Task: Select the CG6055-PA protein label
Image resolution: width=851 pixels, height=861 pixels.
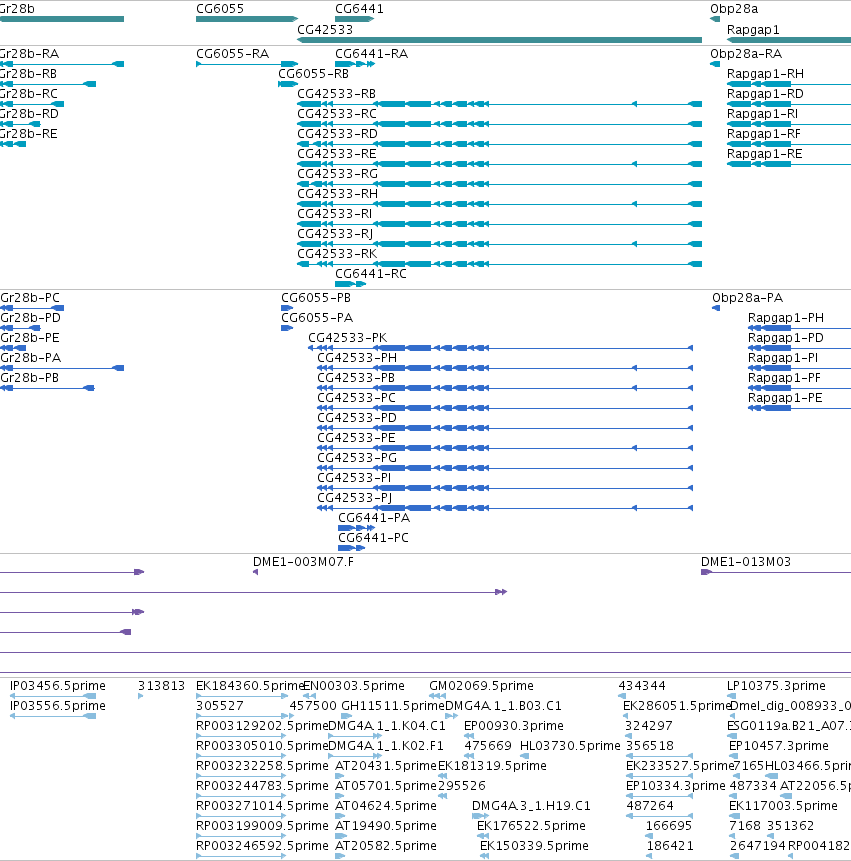Action: coord(317,318)
